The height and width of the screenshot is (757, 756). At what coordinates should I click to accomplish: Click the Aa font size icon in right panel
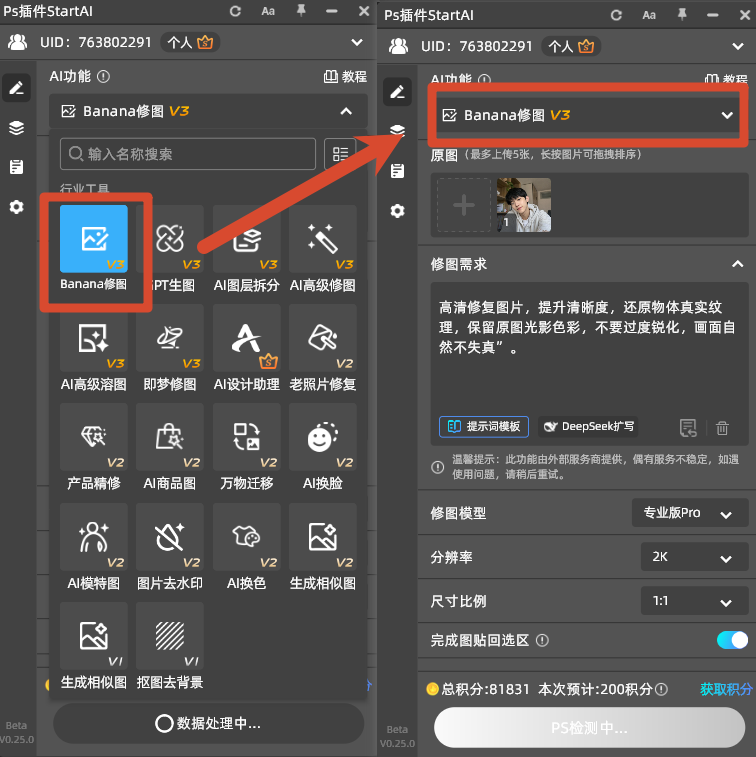click(649, 15)
